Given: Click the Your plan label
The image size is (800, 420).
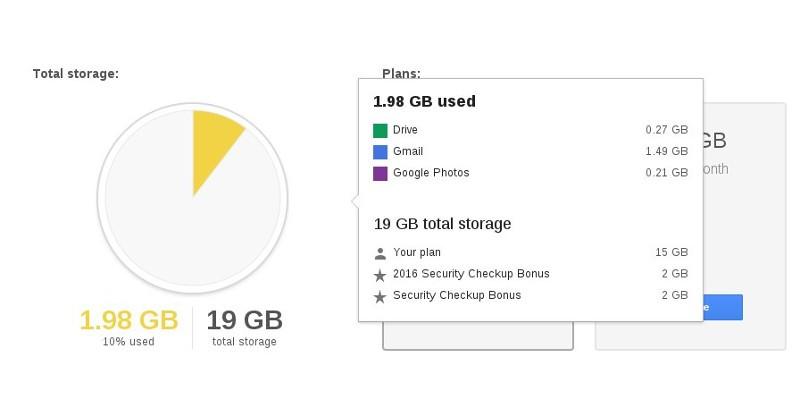Looking at the screenshot, I should [x=416, y=253].
